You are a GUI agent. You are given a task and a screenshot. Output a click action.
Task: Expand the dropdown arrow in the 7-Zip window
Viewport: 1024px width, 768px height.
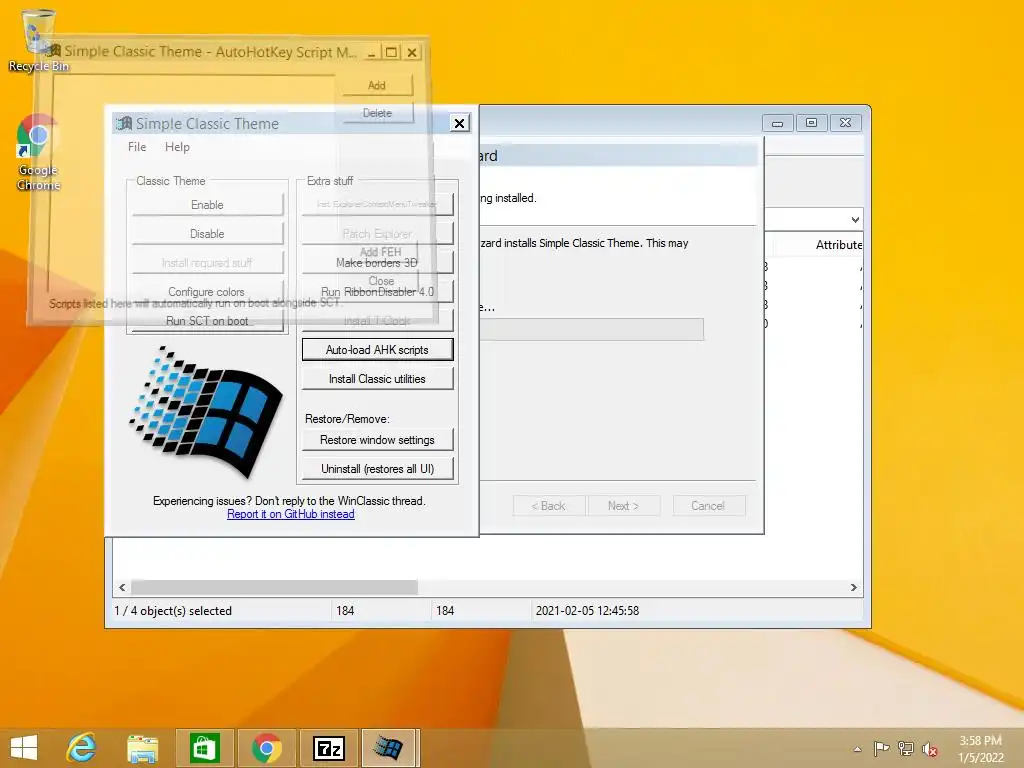[x=855, y=219]
